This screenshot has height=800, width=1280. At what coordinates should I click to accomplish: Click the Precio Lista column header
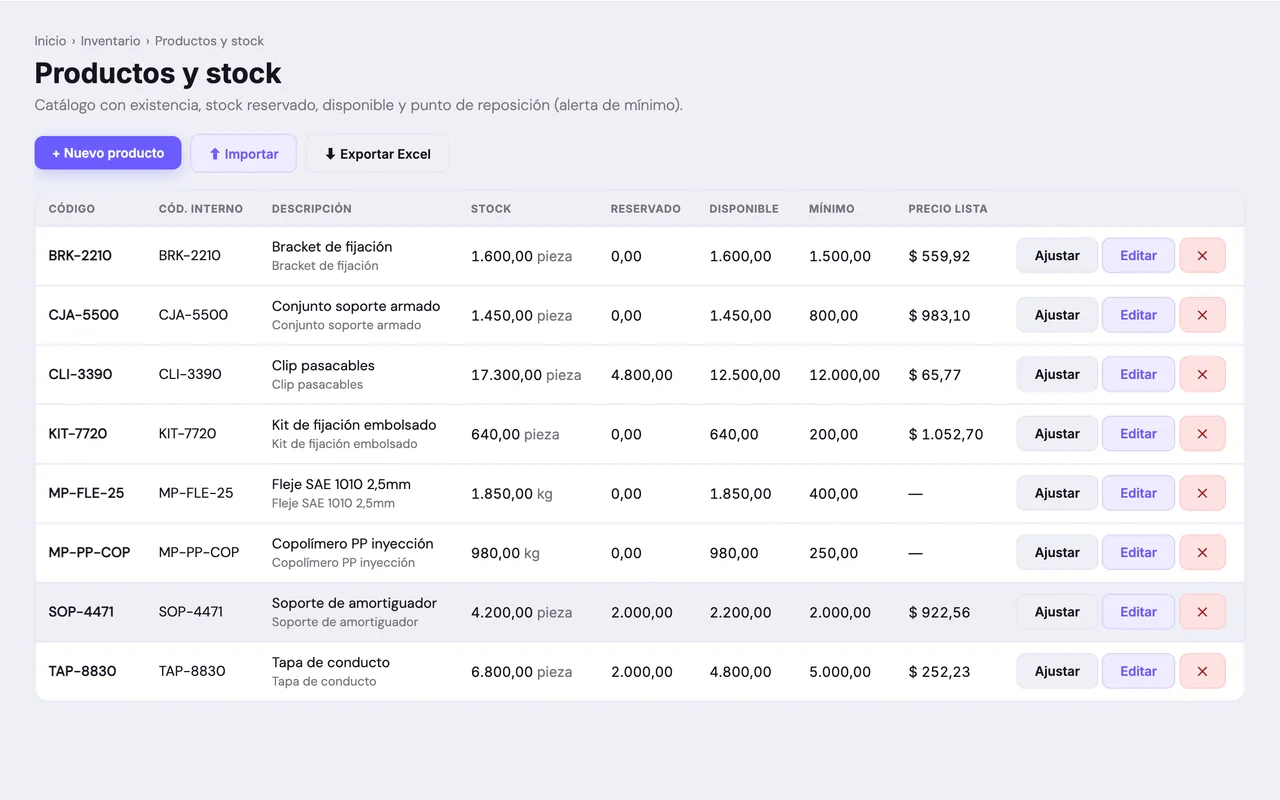[x=948, y=209]
